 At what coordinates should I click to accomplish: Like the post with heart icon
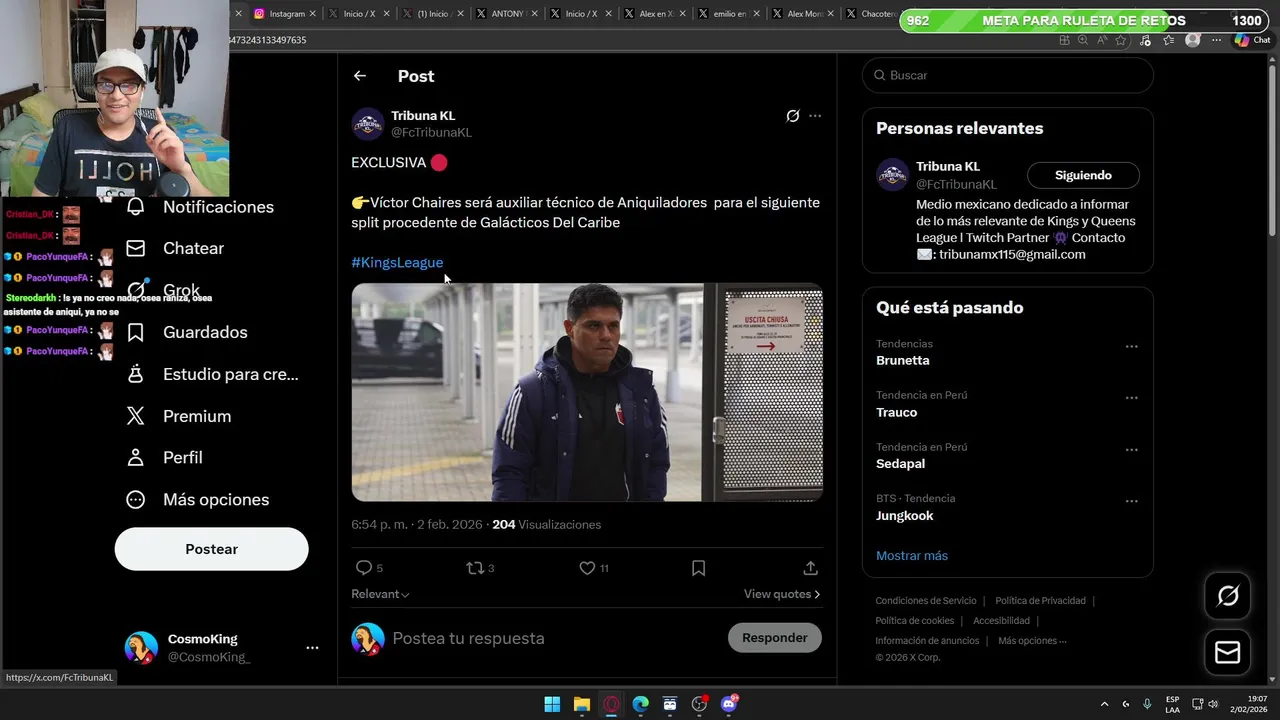[587, 568]
